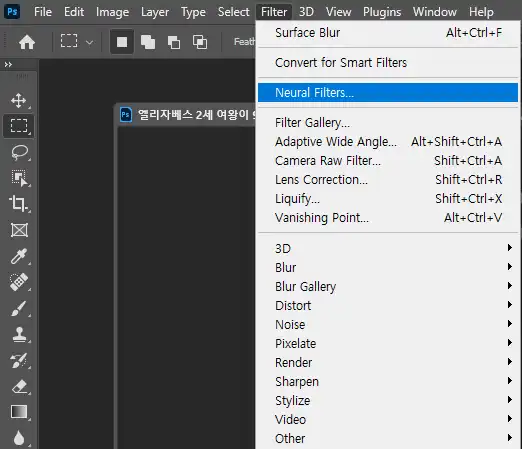This screenshot has width=522, height=449.
Task: Expand the Stylize submenu
Action: pos(388,400)
